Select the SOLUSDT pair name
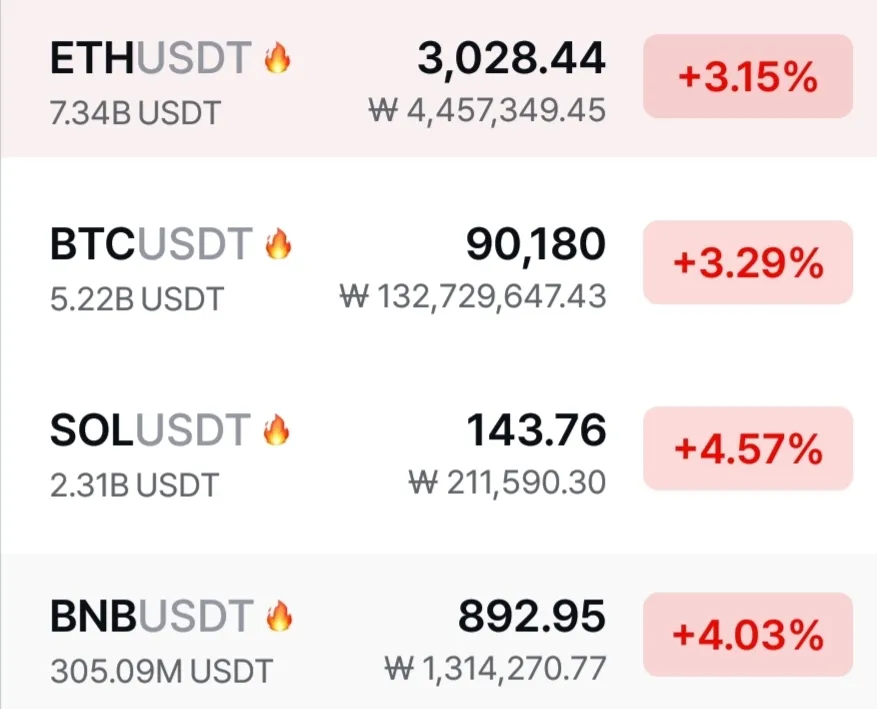 149,430
